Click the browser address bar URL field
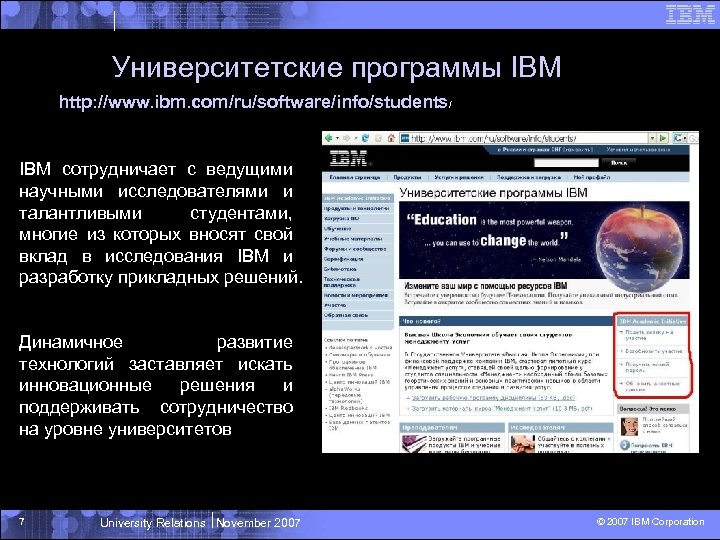The image size is (720, 540). (x=528, y=138)
